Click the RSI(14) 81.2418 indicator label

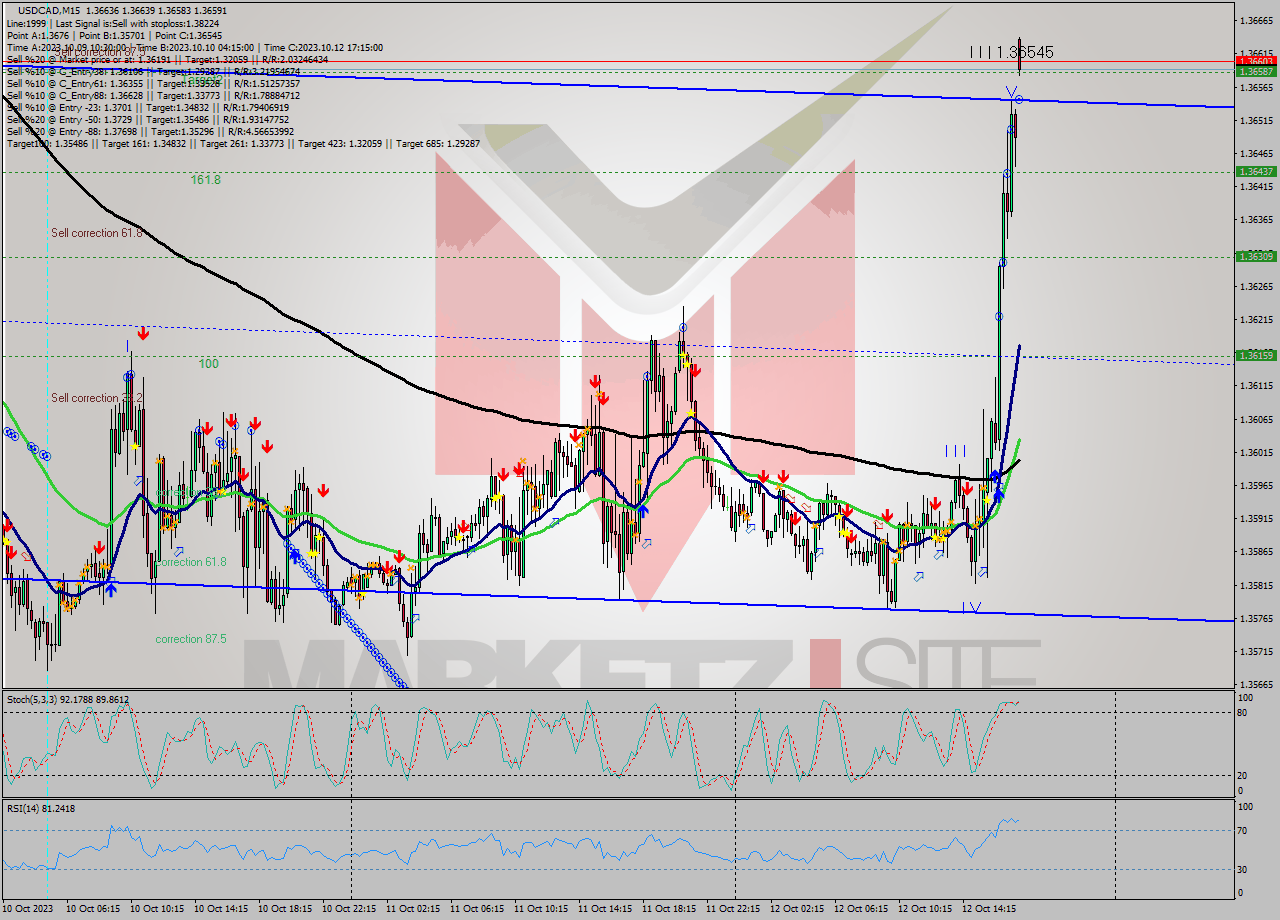(x=41, y=808)
